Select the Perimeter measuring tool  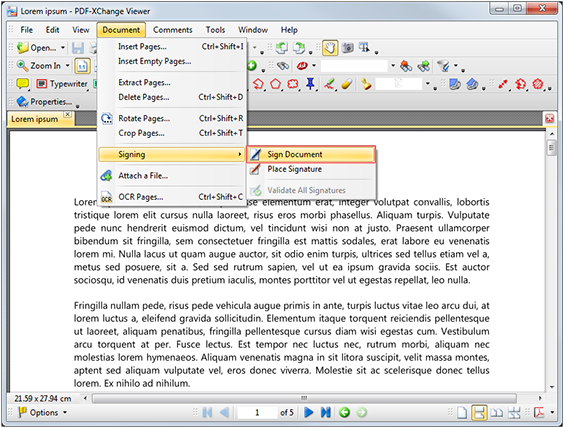[x=520, y=84]
